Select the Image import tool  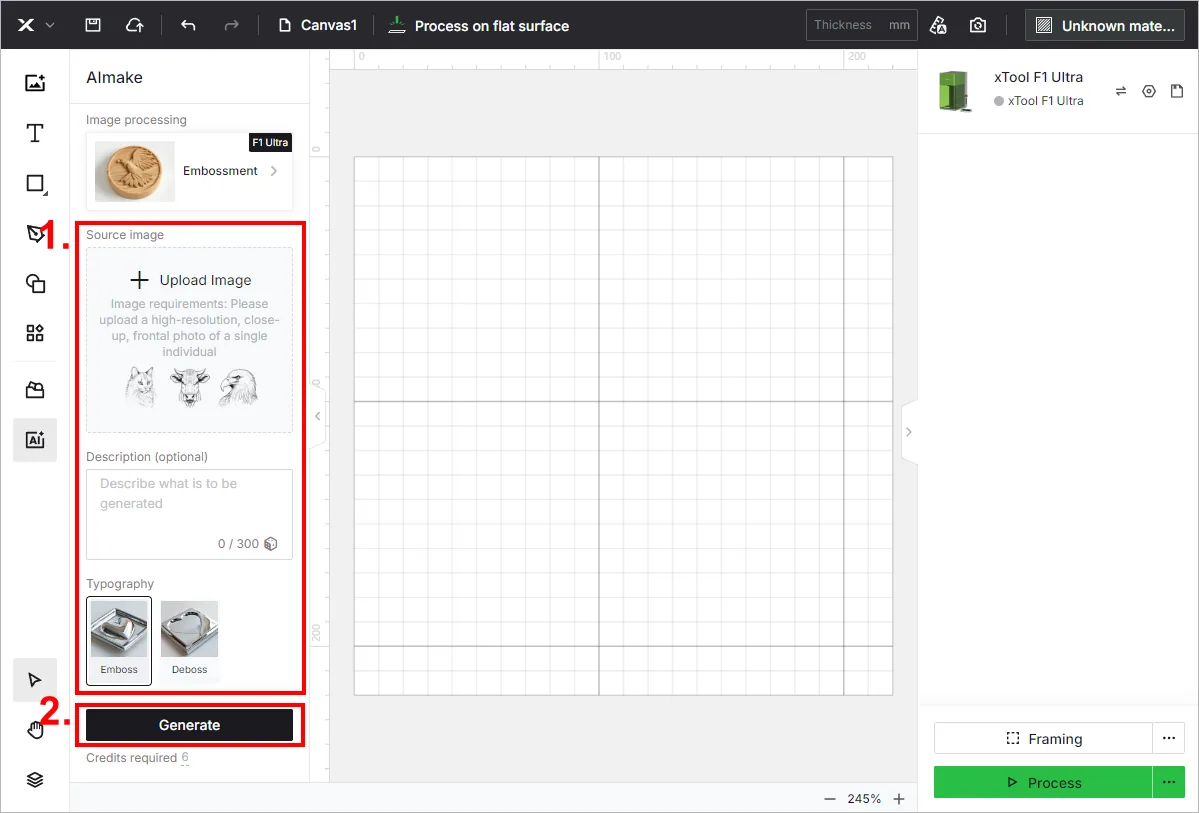tap(35, 83)
